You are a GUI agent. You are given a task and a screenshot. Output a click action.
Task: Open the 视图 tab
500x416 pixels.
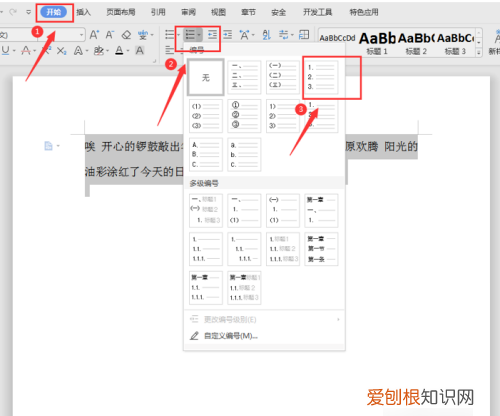coord(218,12)
